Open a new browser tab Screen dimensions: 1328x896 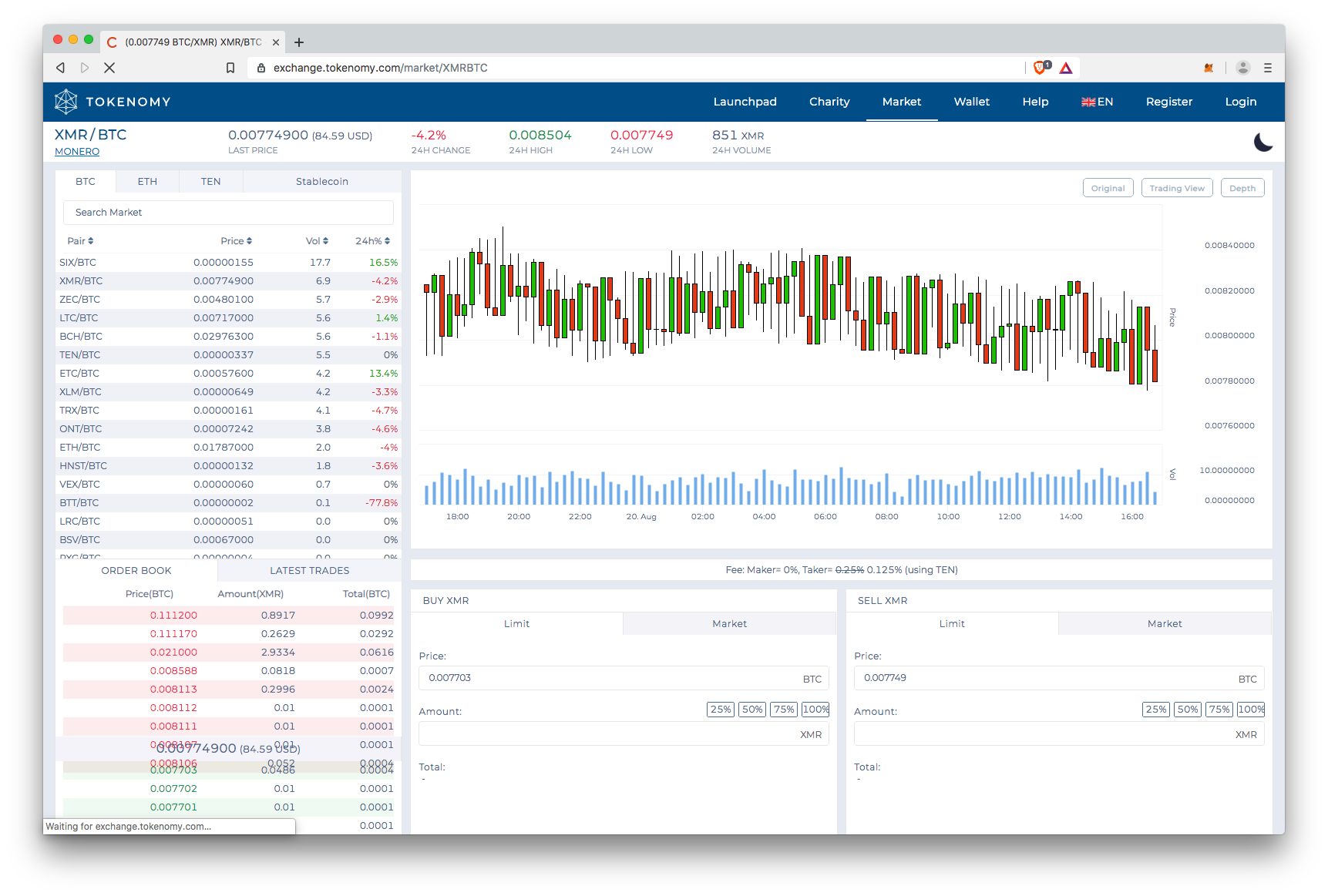[299, 42]
